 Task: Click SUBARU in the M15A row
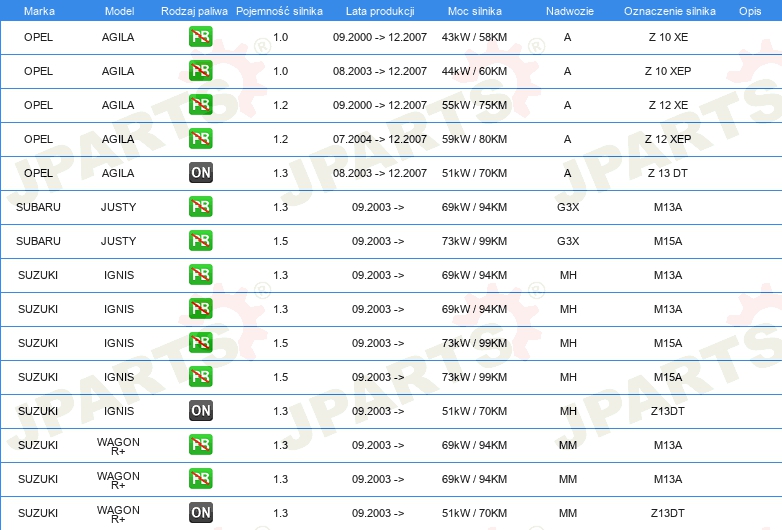(38, 241)
